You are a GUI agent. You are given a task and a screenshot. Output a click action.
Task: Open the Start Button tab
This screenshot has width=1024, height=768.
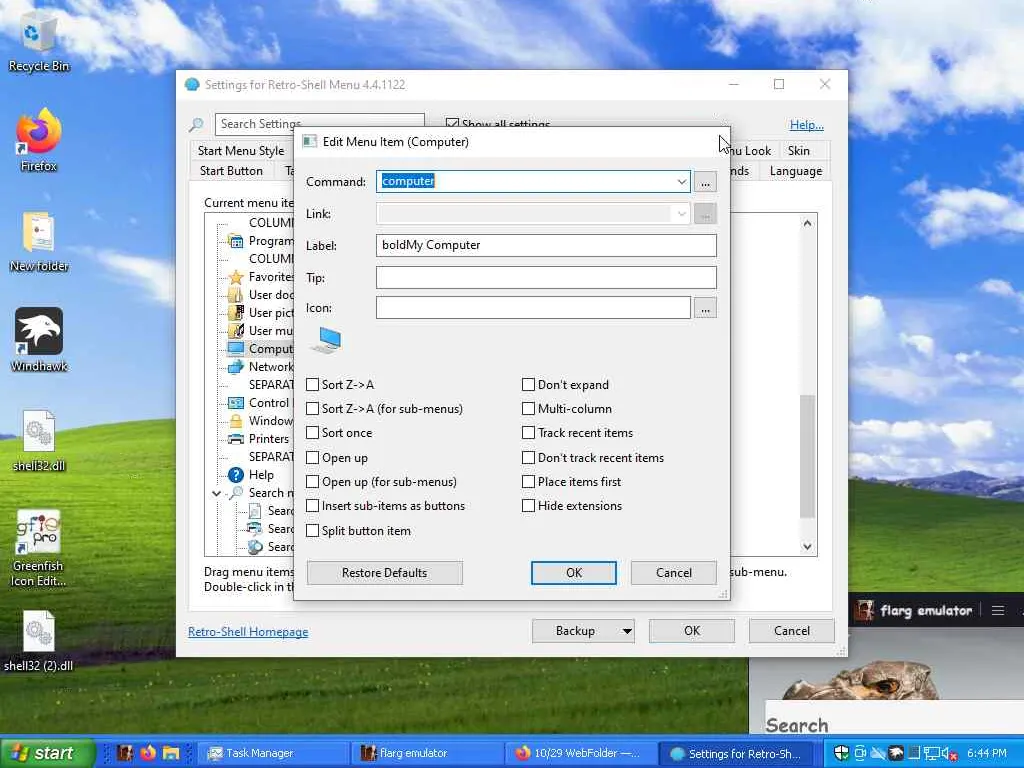pyautogui.click(x=231, y=171)
